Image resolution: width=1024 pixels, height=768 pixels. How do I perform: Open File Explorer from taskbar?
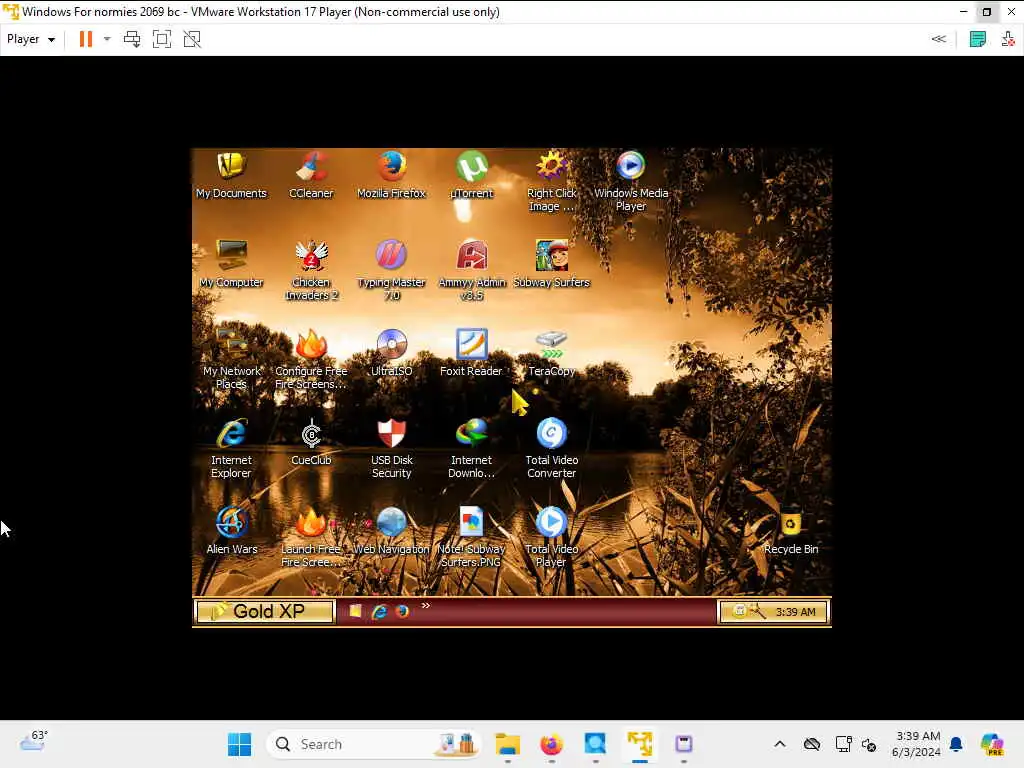pos(507,744)
